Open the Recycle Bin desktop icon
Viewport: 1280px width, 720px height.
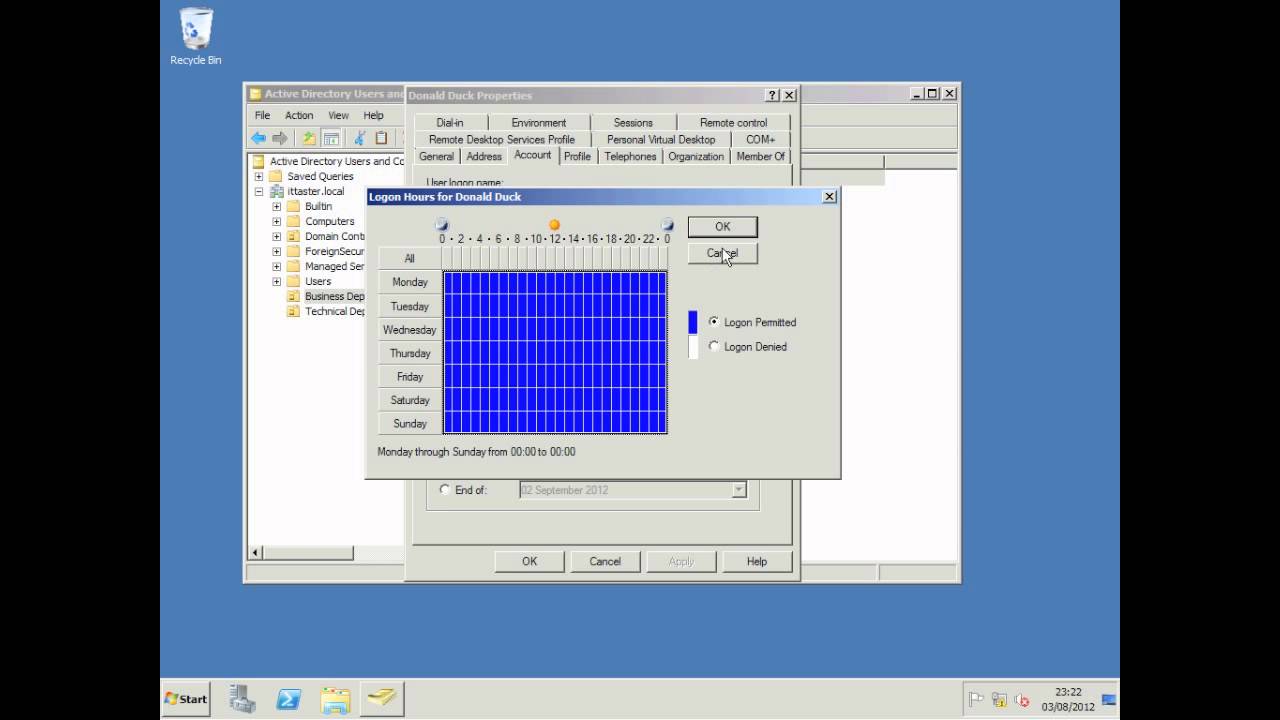coord(196,36)
